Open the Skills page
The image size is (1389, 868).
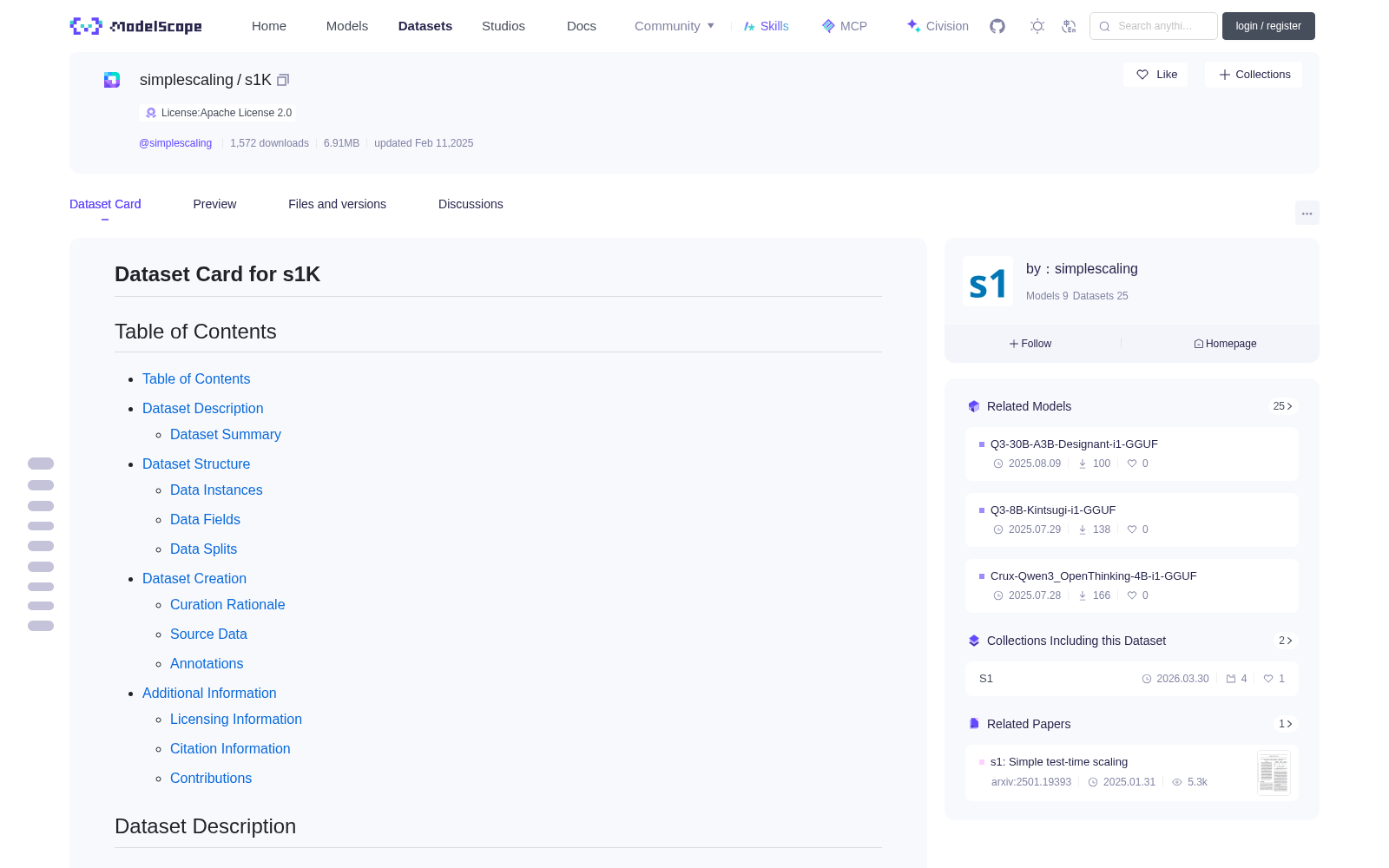[x=767, y=26]
